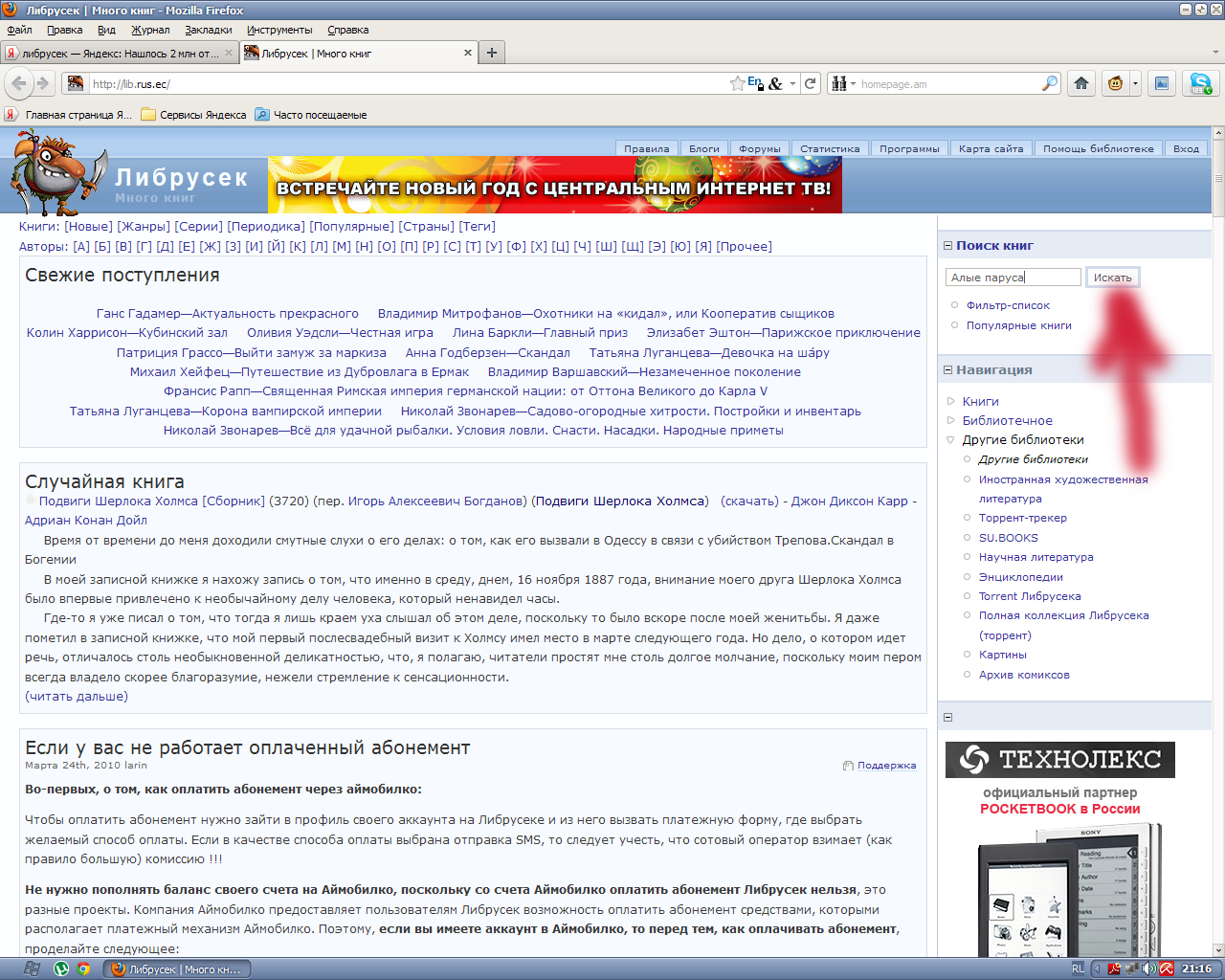Open the Правка menu

click(x=64, y=30)
